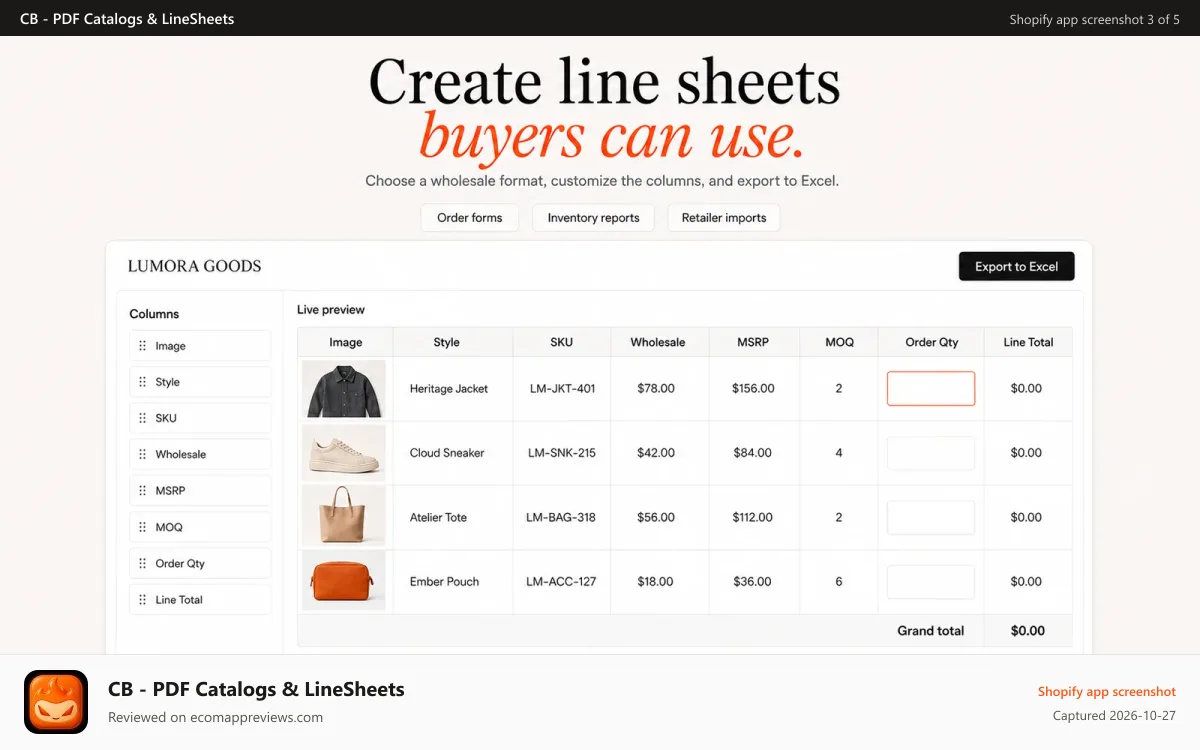The width and height of the screenshot is (1200, 750).
Task: Click the MSRP column header in preview table
Action: 753,342
